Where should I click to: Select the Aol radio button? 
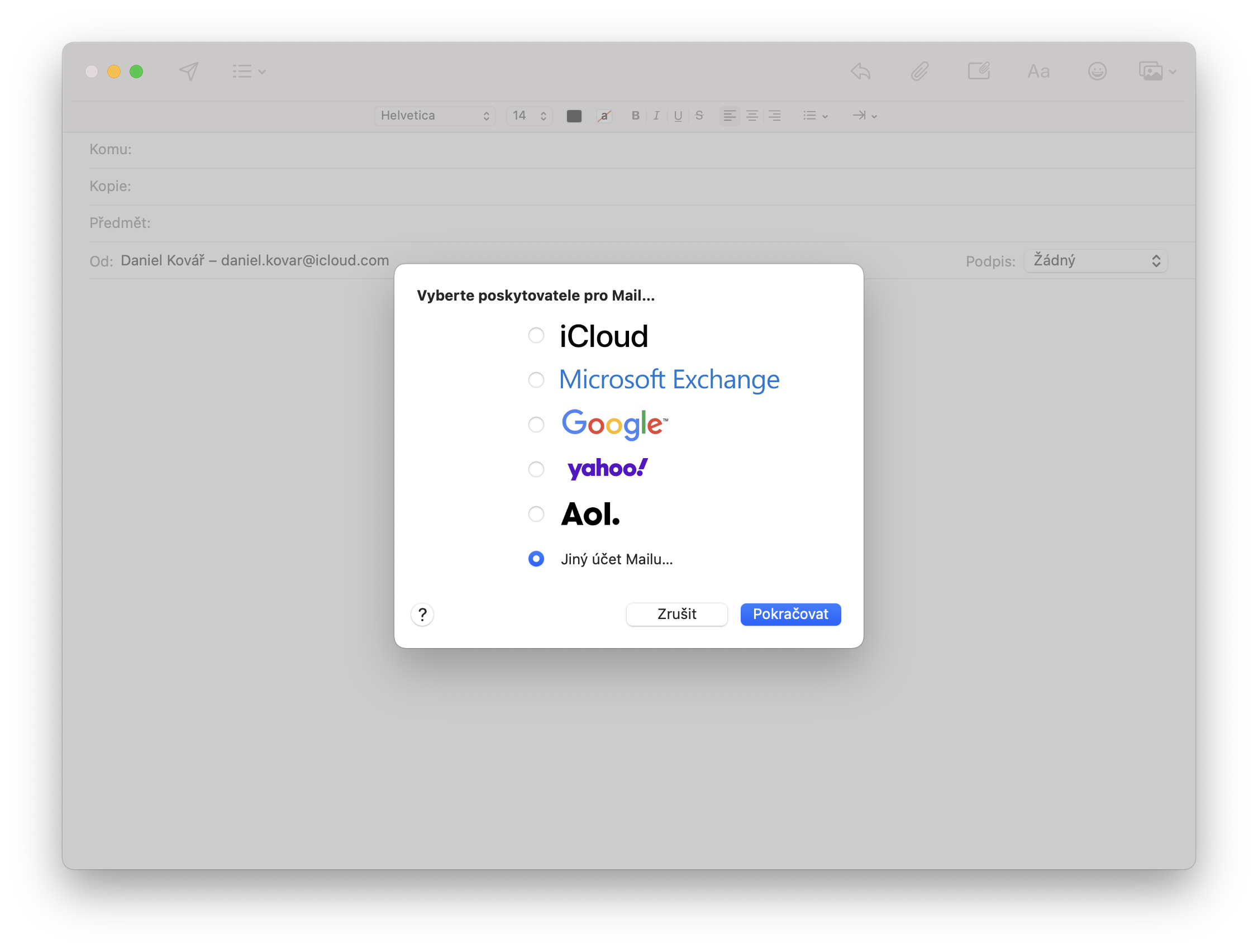coord(536,514)
